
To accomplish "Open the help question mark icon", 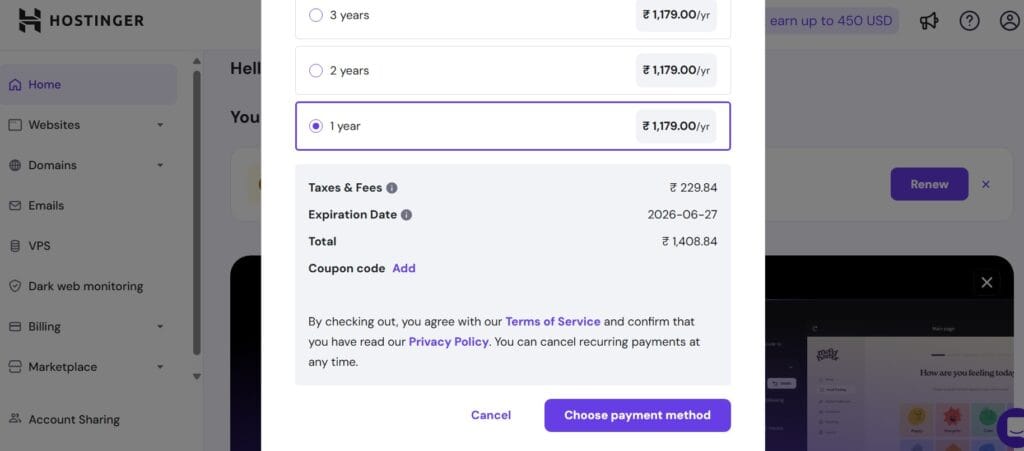I will (969, 21).
